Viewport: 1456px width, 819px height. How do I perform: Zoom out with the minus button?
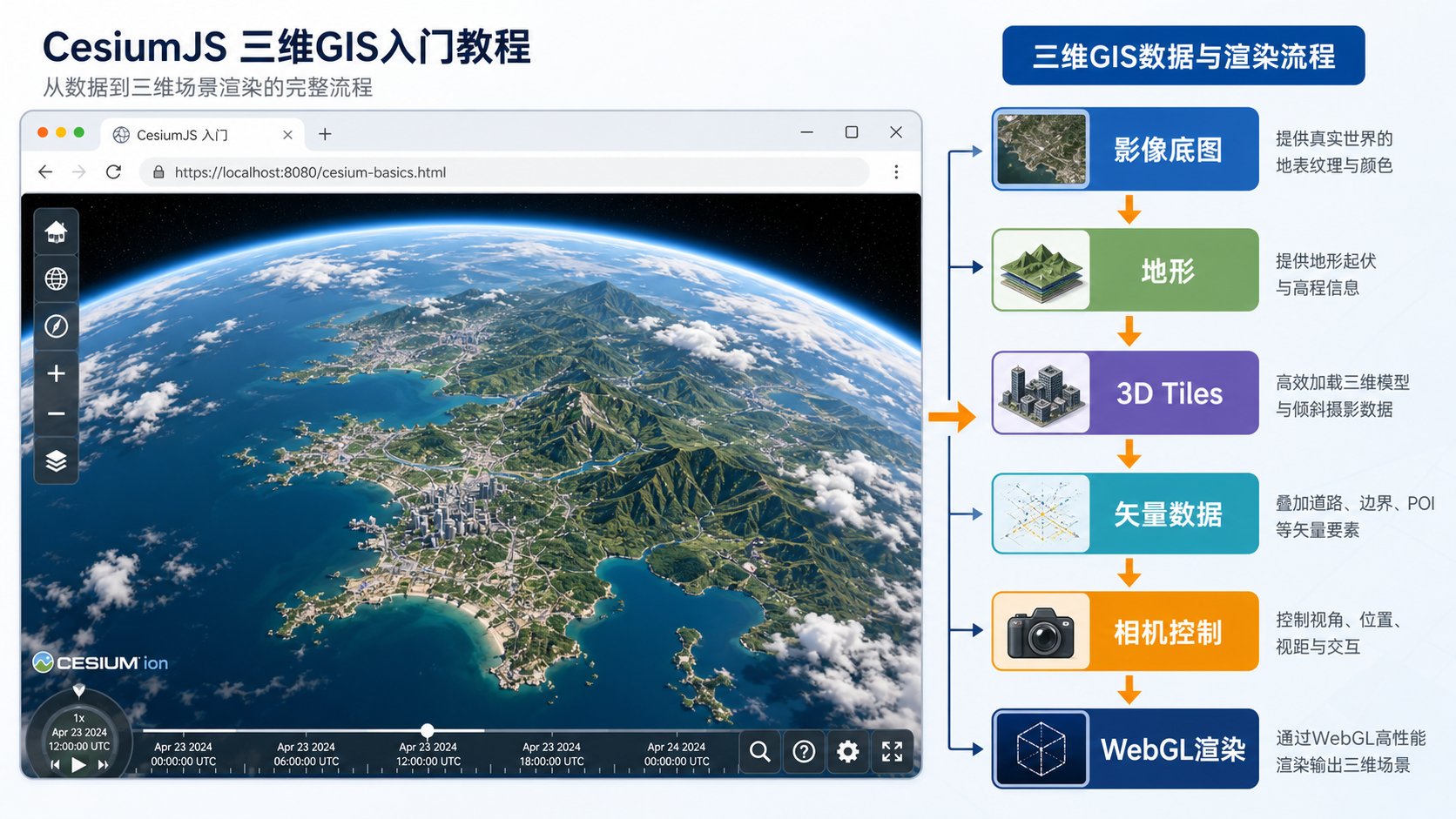(x=56, y=414)
